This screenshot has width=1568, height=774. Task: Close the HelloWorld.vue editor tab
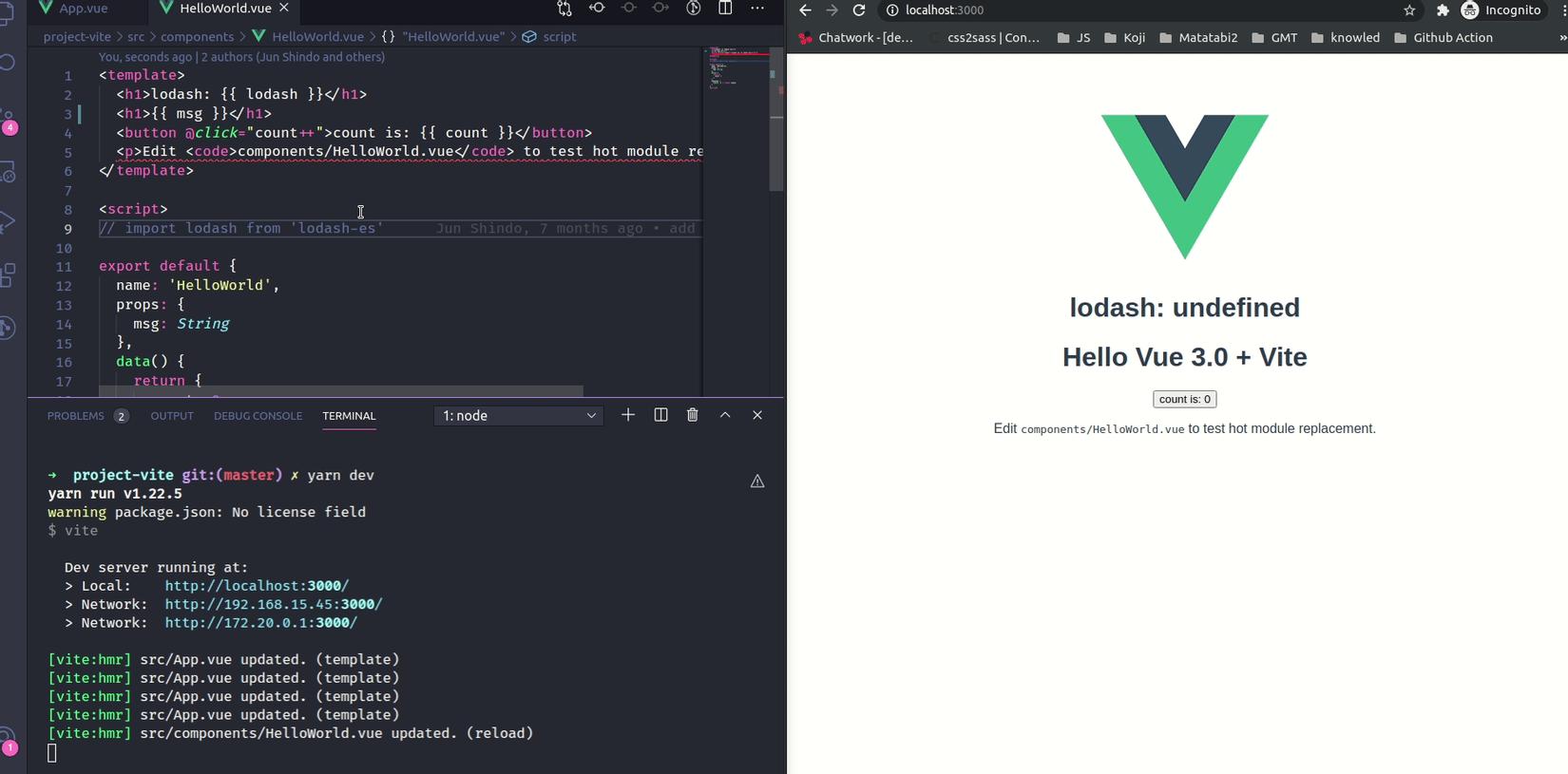click(283, 8)
